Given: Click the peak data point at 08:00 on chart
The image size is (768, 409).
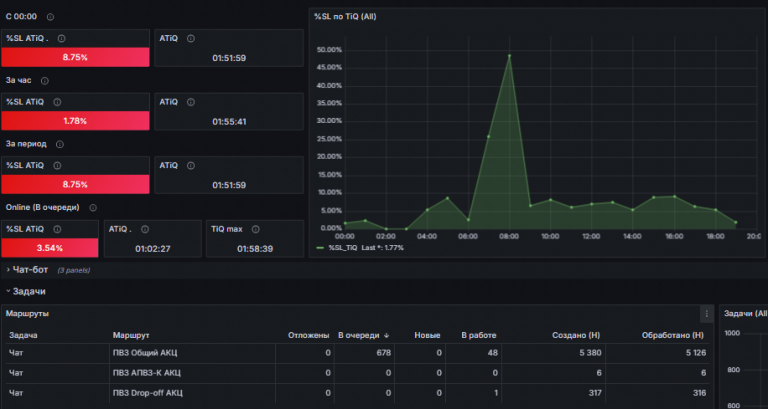Looking at the screenshot, I should [509, 56].
